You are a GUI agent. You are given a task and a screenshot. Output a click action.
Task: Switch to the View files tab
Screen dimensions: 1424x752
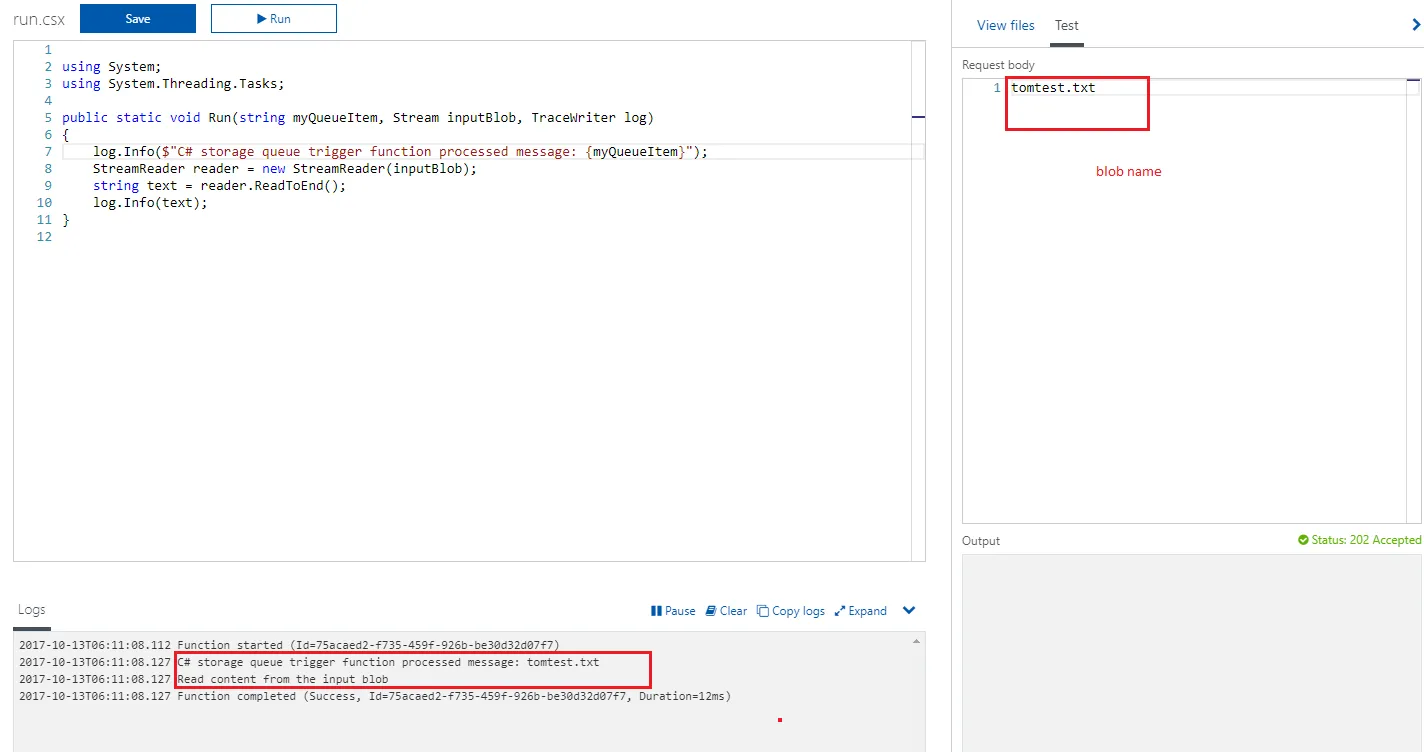coord(1006,25)
